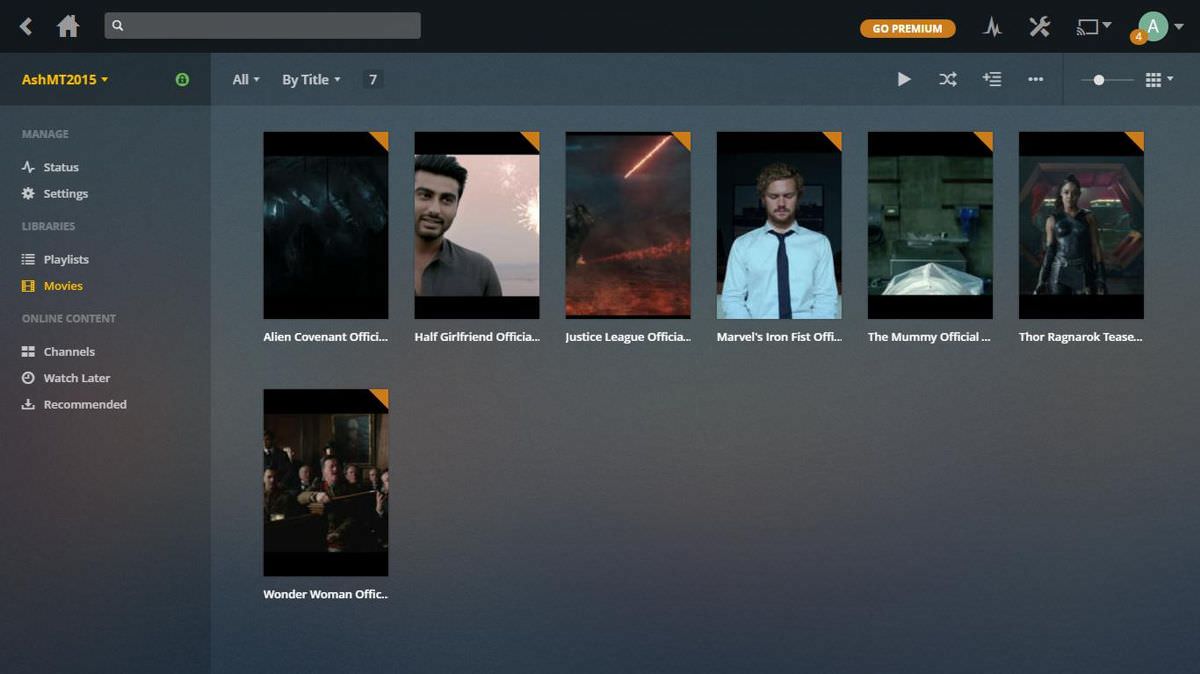Open Settings in the sidebar
1200x674 pixels.
pos(66,194)
